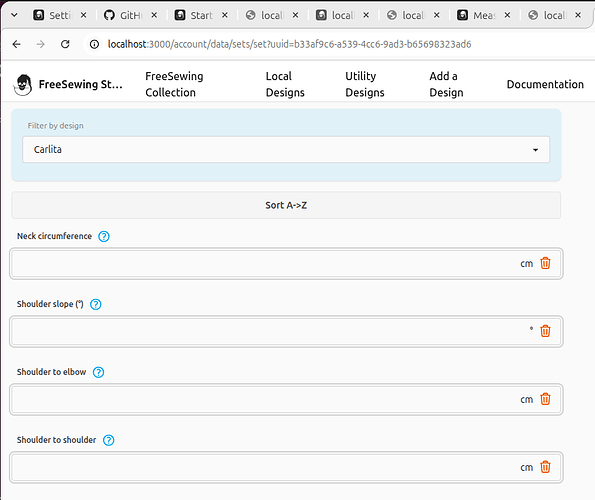Delete the Shoulder to shoulder measurement
Image resolution: width=595 pixels, height=500 pixels.
545,467
